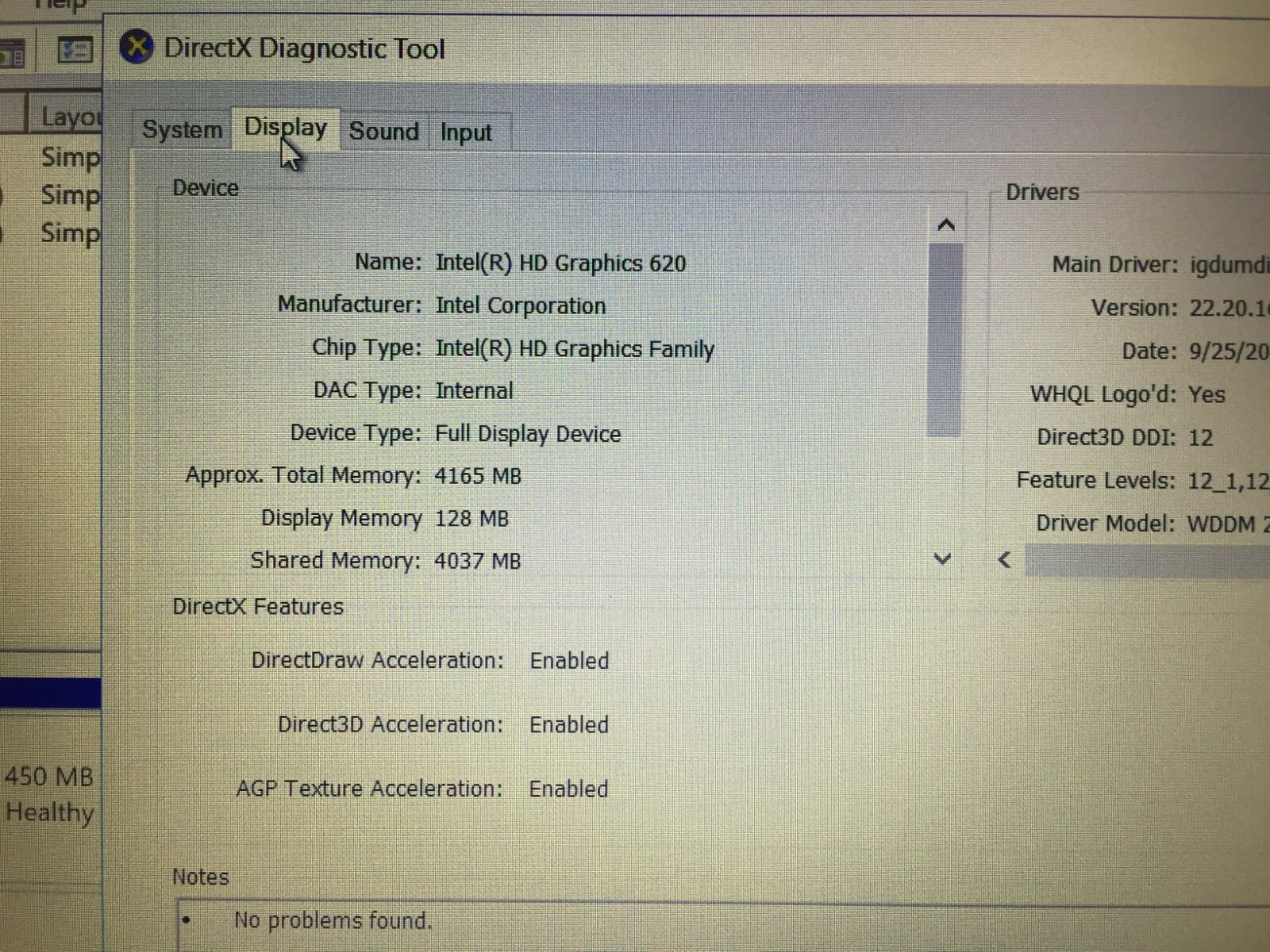
Task: Click the Drivers panel scroll left arrow
Action: (x=1004, y=560)
